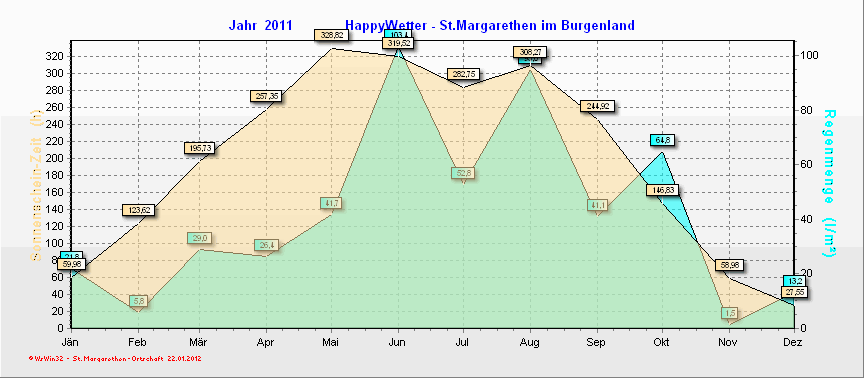Viewport: 864px width, 378px height.
Task: Select the Mai month axis label
Action: pyautogui.click(x=331, y=343)
